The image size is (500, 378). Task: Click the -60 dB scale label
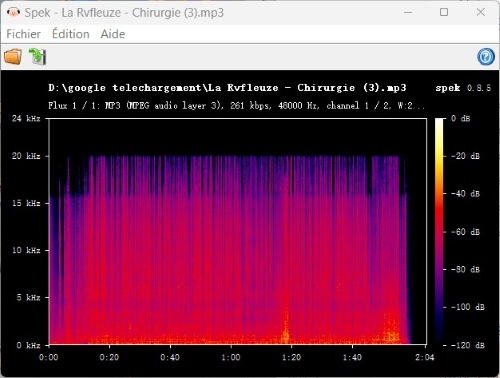[465, 232]
